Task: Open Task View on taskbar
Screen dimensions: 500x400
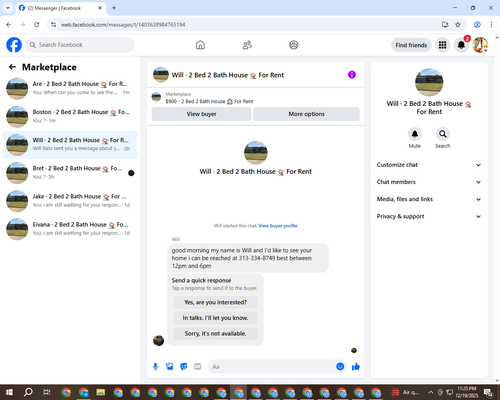Action: click(47, 392)
